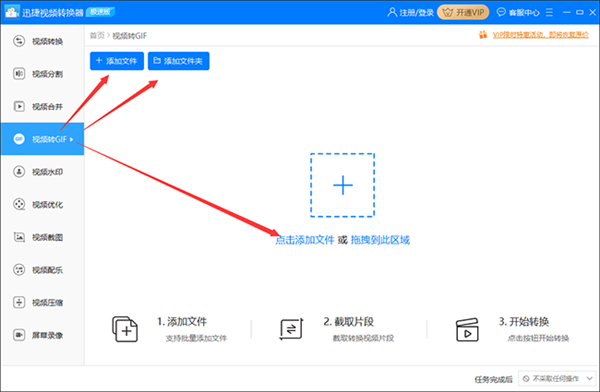Screen dimensions: 600x392
Task: Maximize the window
Action: (580, 13)
